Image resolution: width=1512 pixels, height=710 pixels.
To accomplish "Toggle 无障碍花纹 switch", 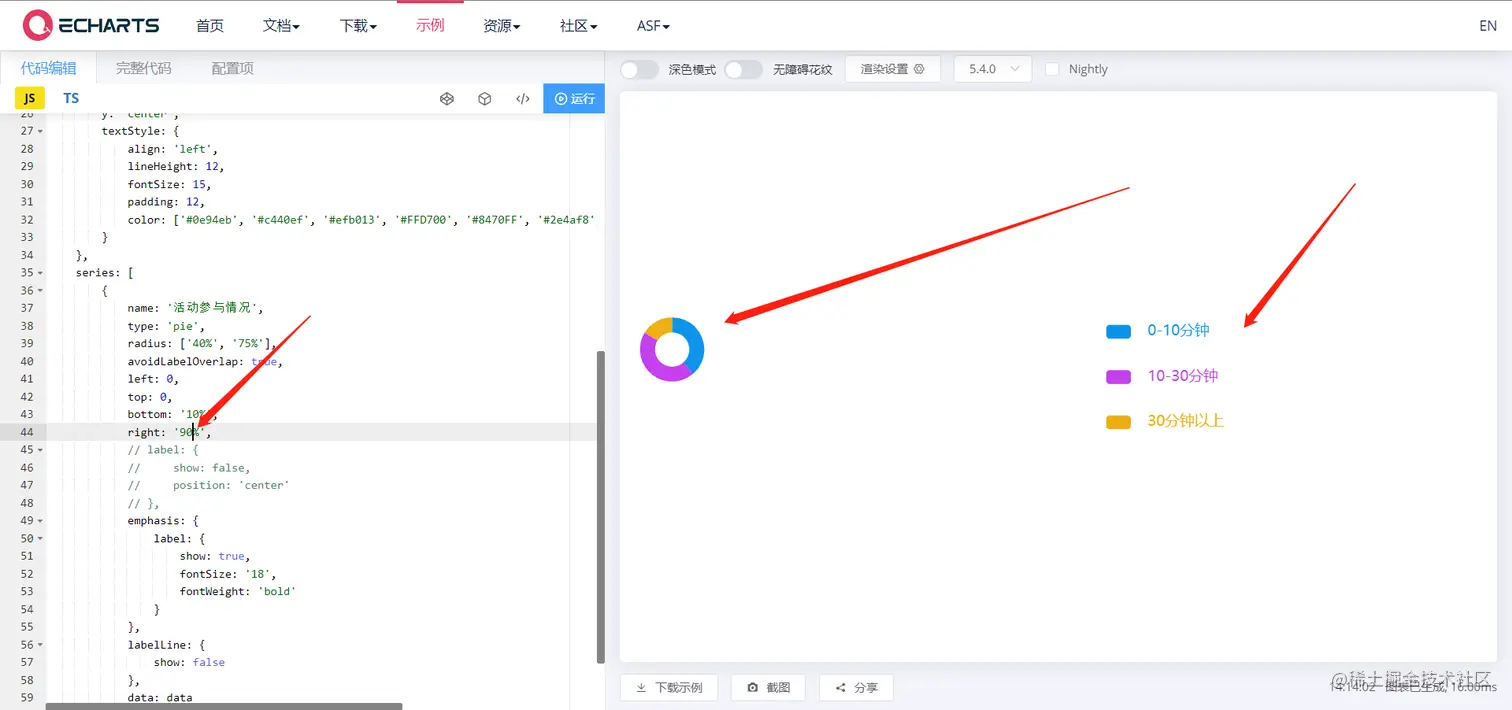I will click(x=743, y=69).
